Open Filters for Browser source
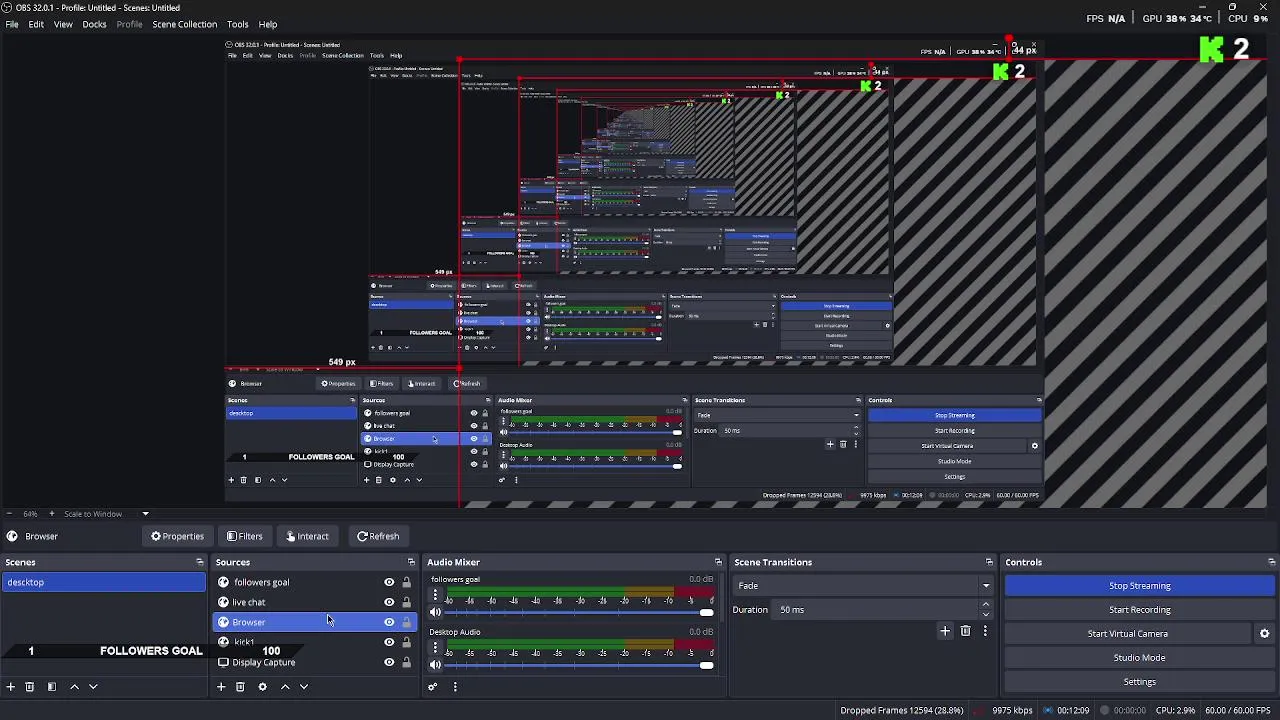Viewport: 1280px width, 720px height. click(x=245, y=536)
